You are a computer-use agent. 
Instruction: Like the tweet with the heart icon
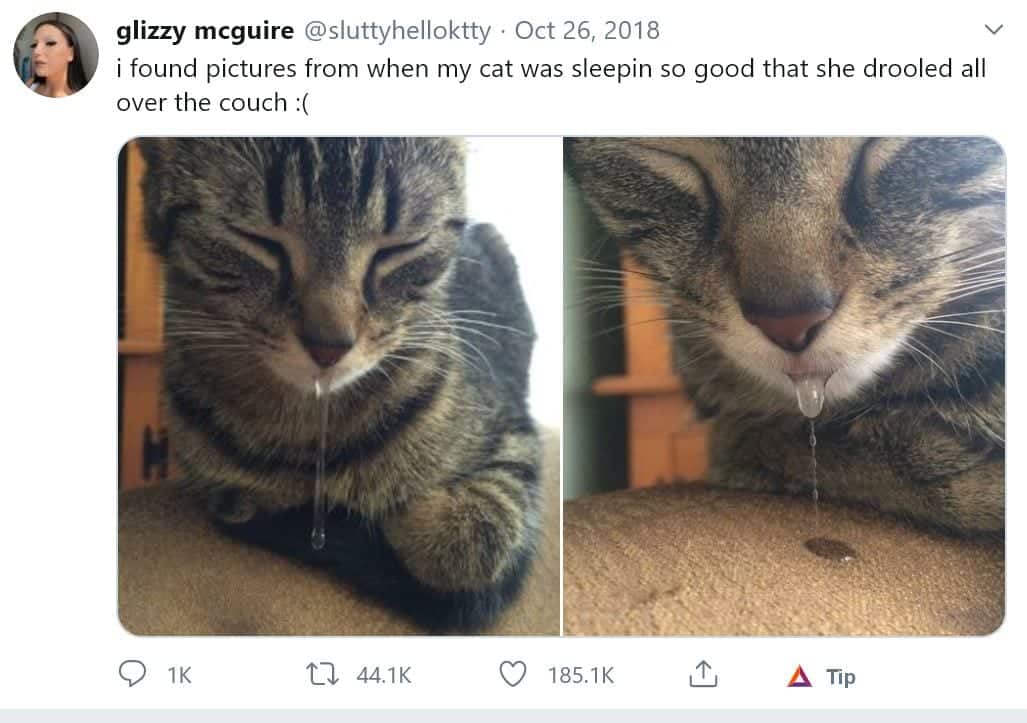(x=513, y=674)
